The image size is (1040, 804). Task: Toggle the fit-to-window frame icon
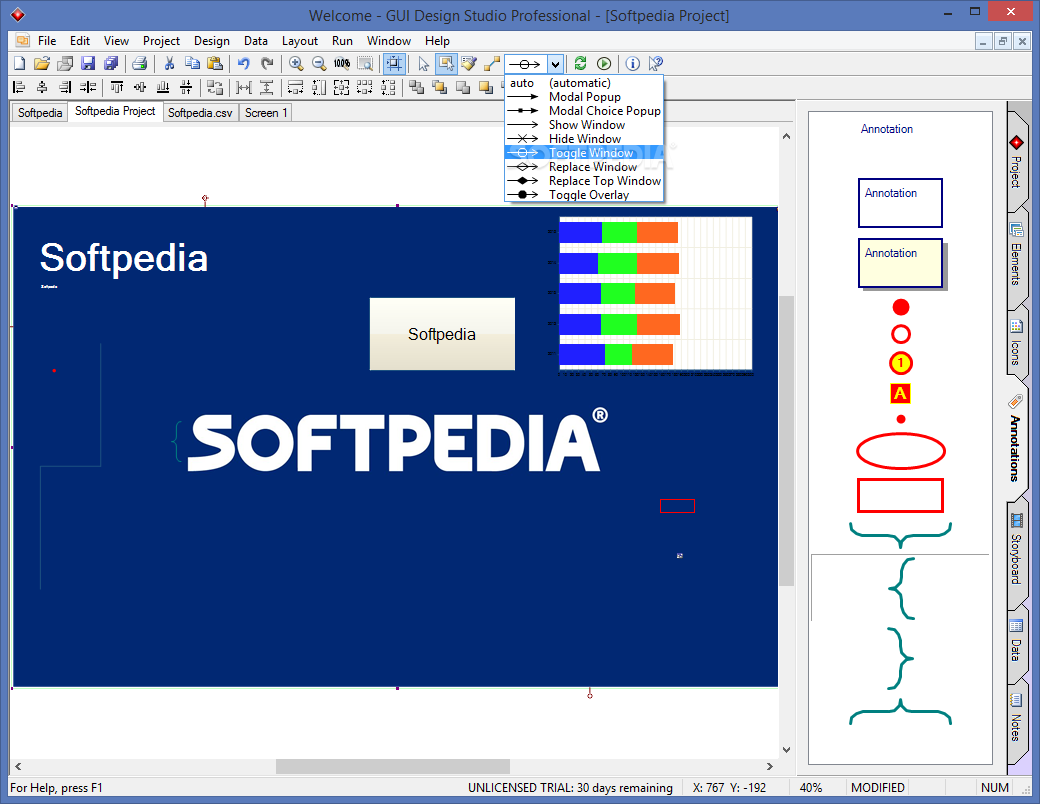tap(394, 64)
